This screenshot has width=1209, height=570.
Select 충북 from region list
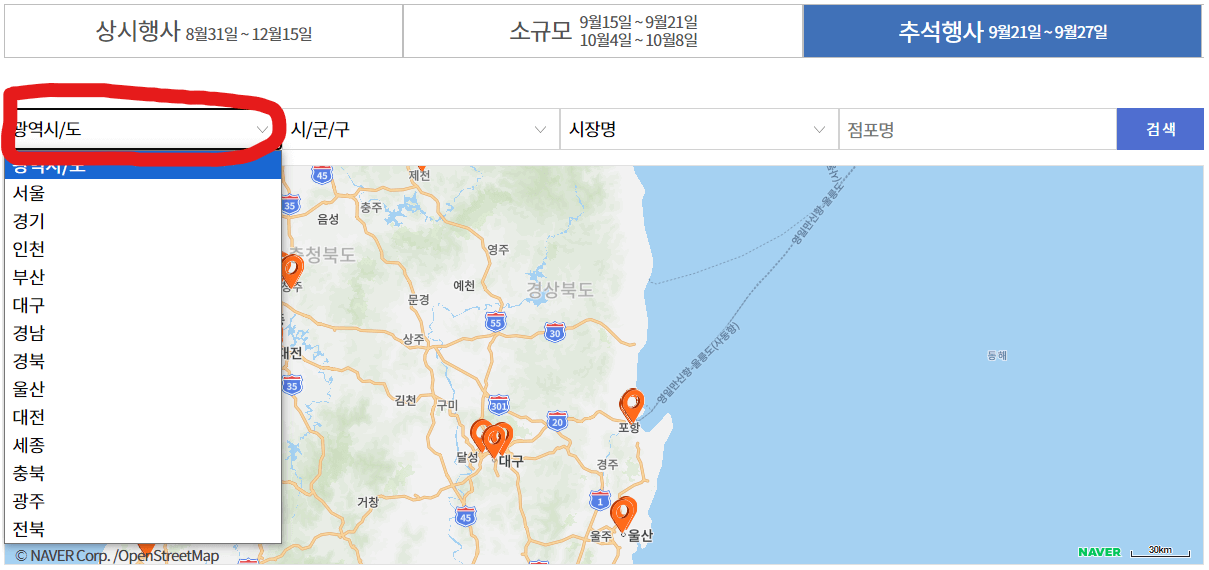(x=143, y=473)
